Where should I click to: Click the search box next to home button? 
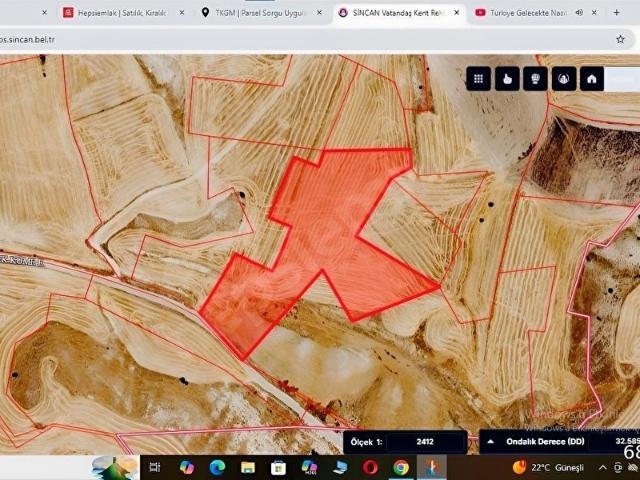click(622, 79)
